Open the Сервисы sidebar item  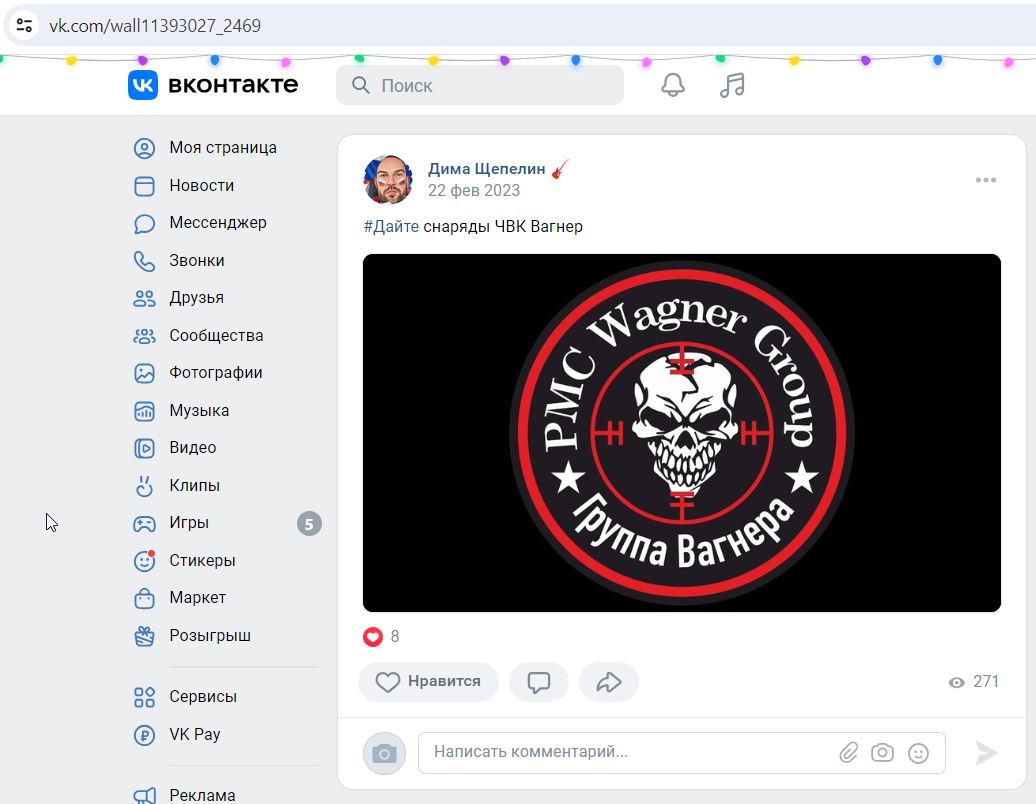[x=203, y=697]
